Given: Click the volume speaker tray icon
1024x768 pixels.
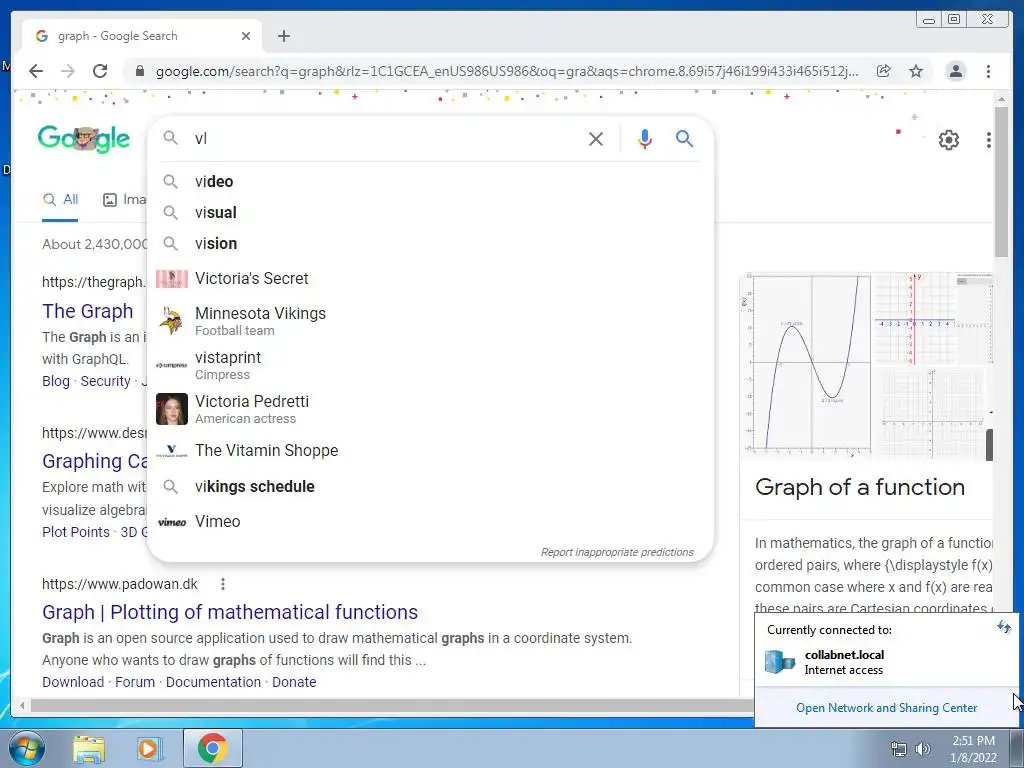Looking at the screenshot, I should pos(922,750).
